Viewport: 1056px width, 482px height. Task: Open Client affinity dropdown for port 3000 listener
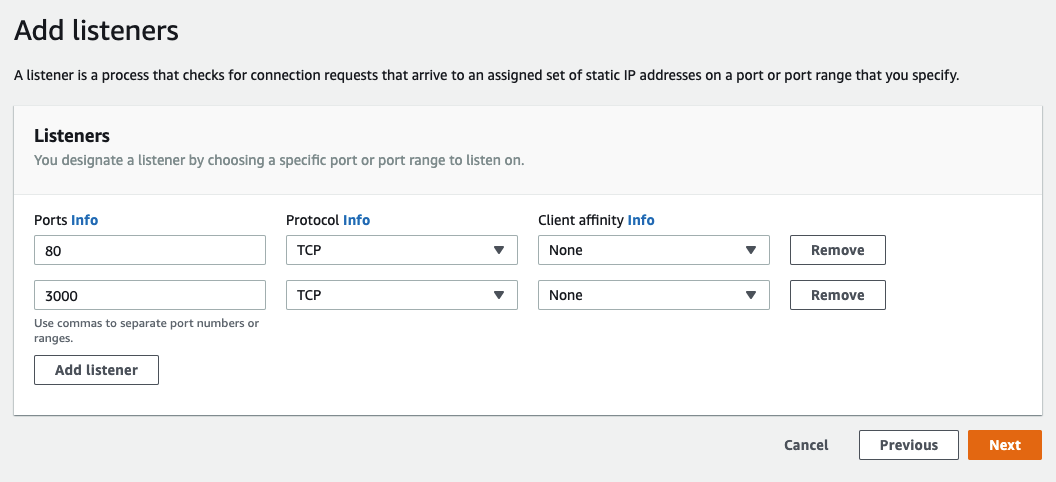tap(653, 295)
